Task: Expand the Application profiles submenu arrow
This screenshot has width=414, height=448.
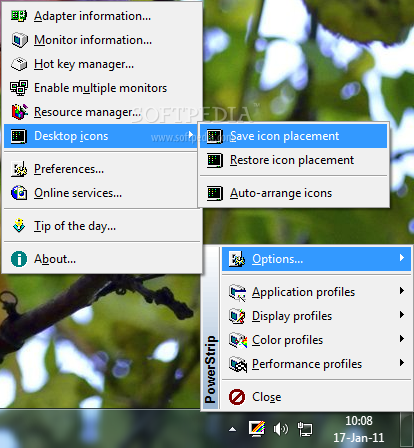Action: pos(402,291)
